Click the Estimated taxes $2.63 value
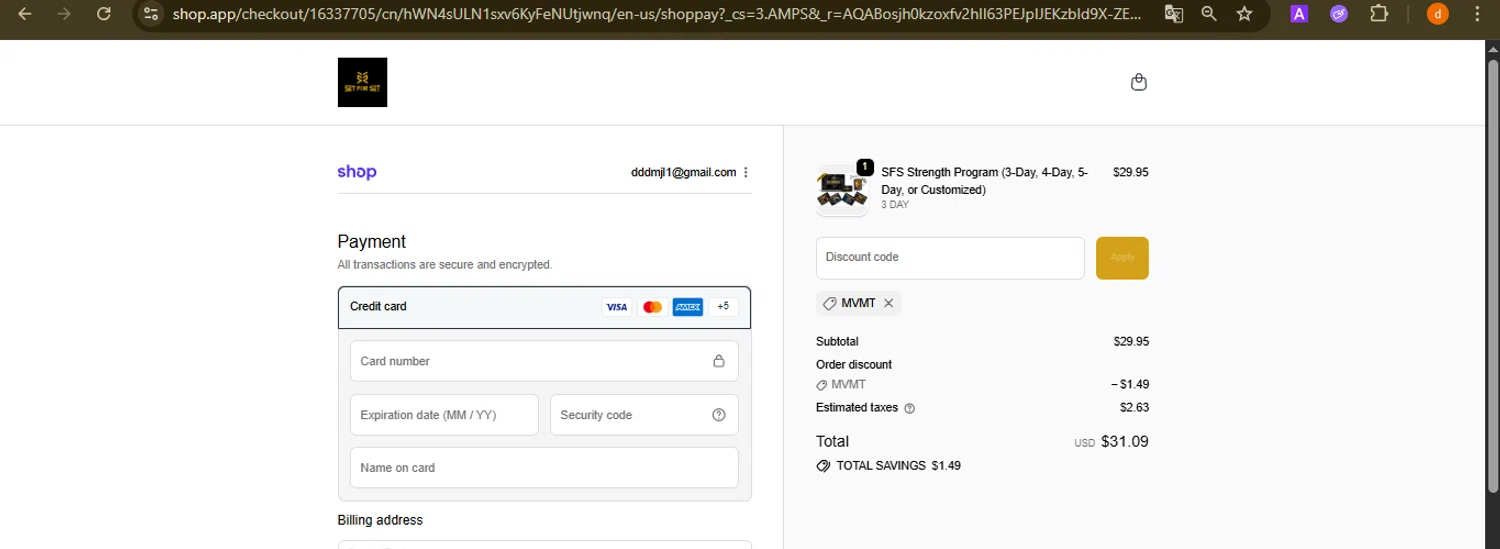Screen dimensions: 1500x549 pyautogui.click(x=1134, y=407)
